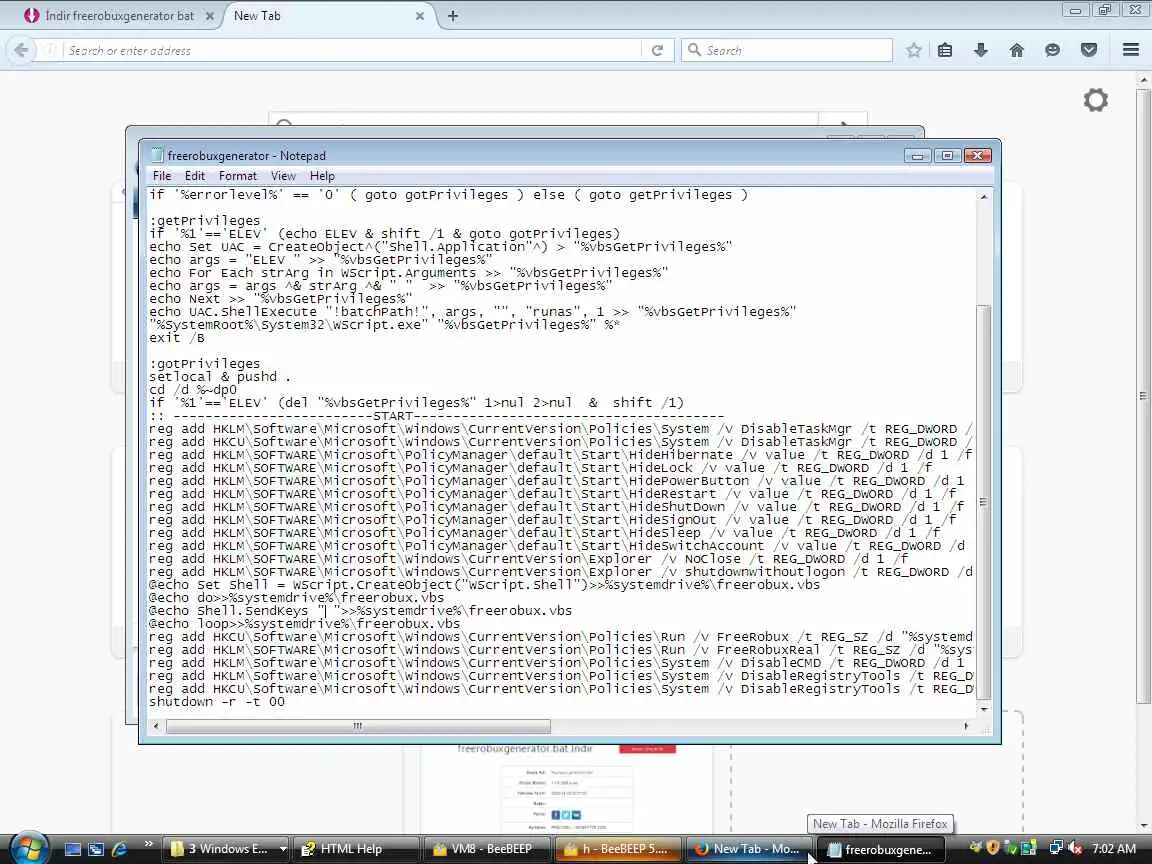Screen dimensions: 1152x864
Task: Click the ':getPrivileges' label line
Action: coord(204,220)
